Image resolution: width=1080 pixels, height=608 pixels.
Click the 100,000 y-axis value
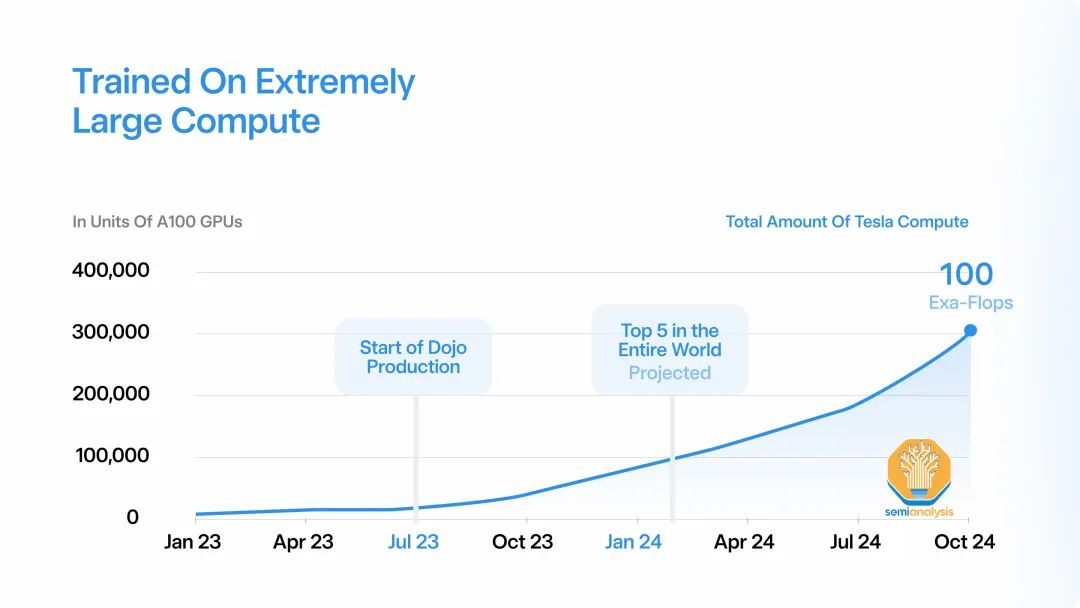click(112, 455)
